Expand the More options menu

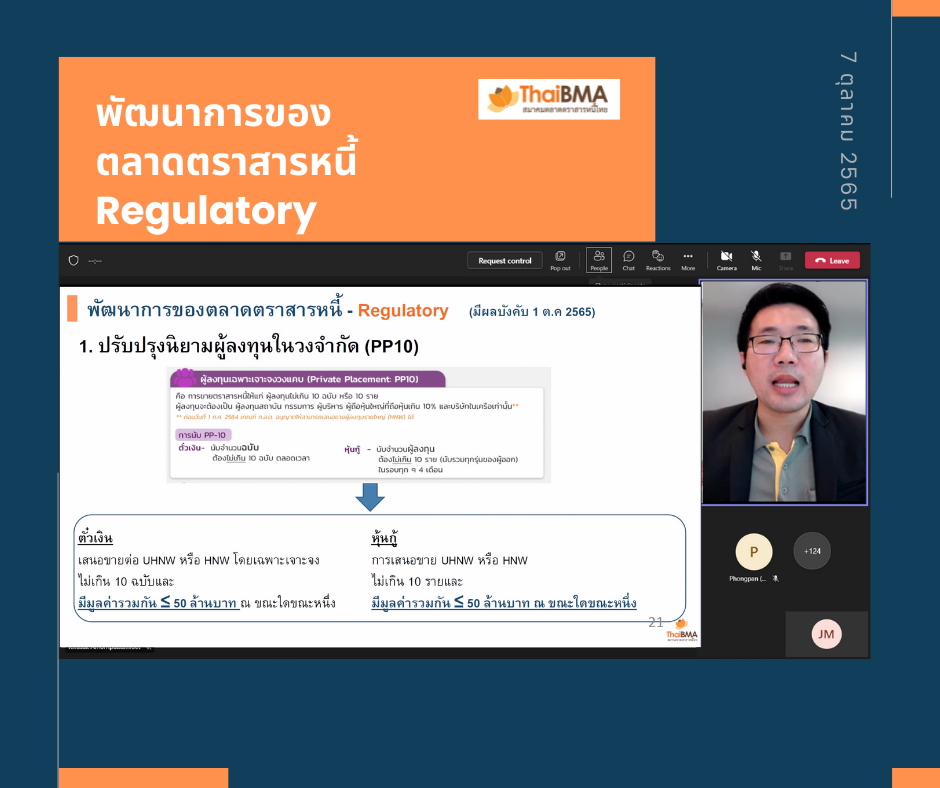point(688,260)
